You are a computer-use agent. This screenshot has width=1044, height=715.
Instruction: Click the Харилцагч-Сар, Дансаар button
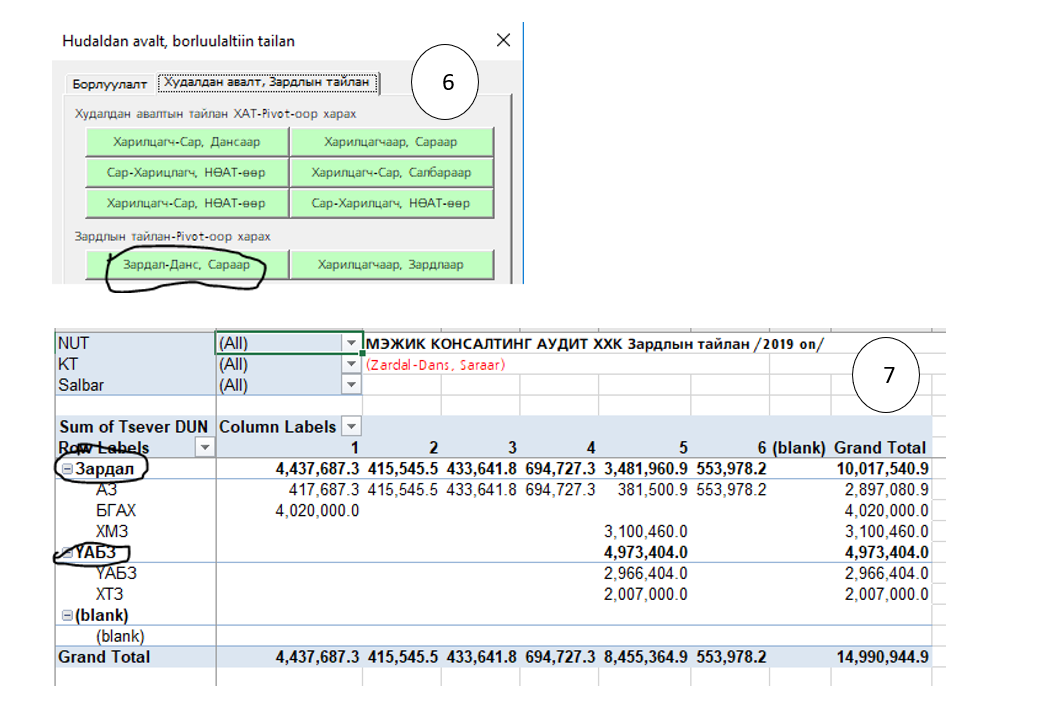pos(187,142)
